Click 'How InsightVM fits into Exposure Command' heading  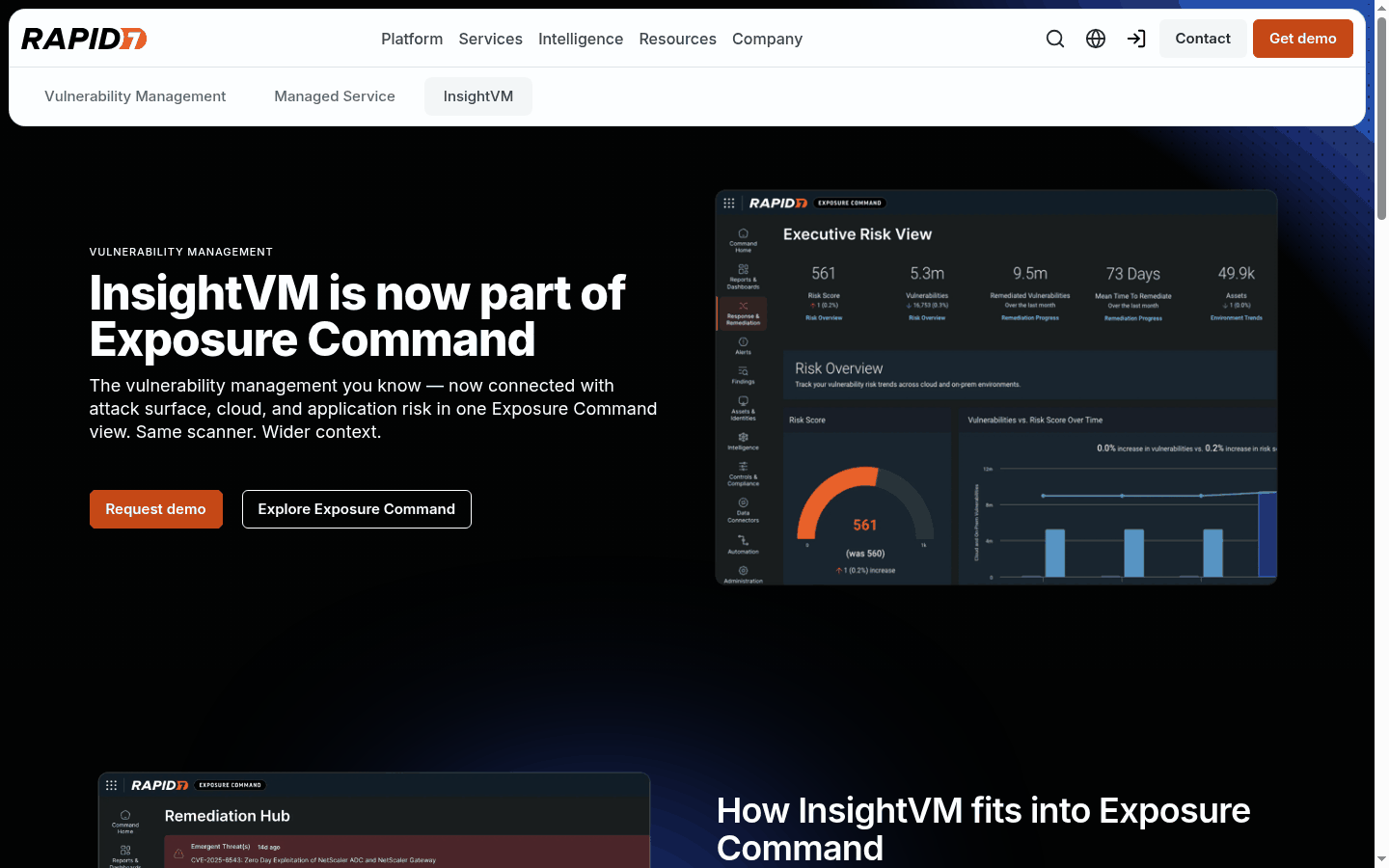(x=984, y=829)
